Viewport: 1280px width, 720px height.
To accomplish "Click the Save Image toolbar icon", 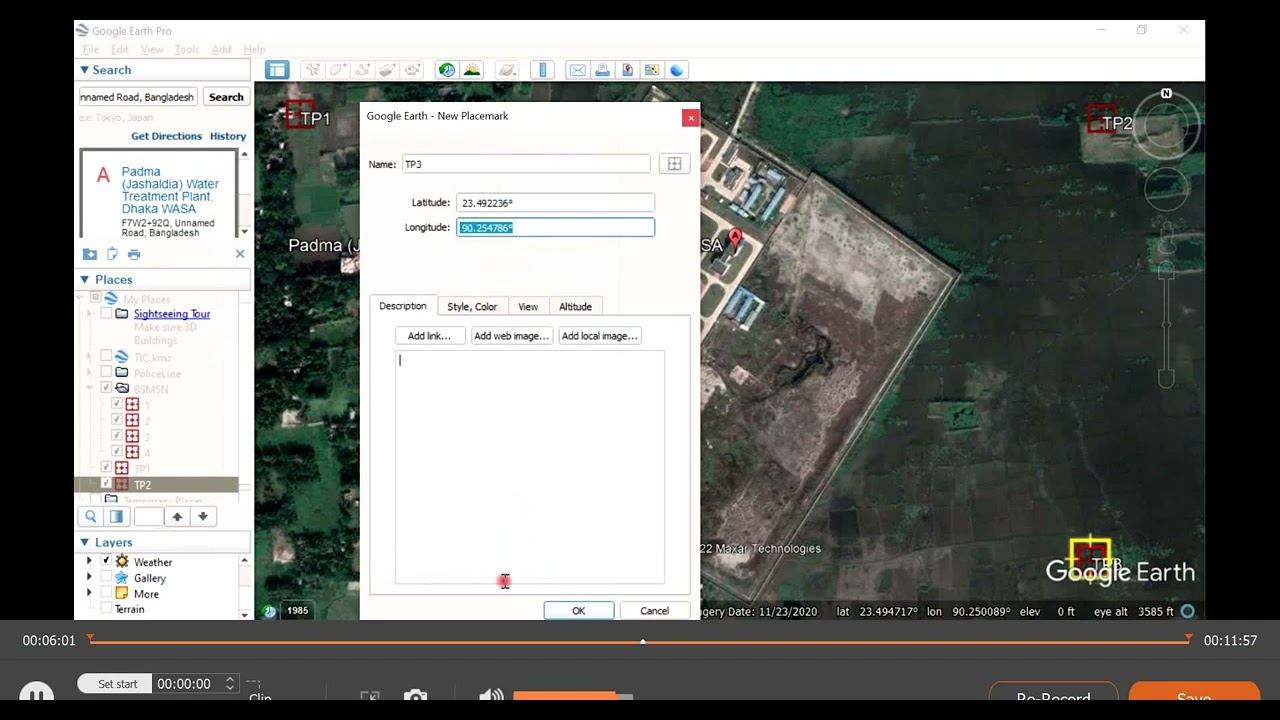I will 627,70.
